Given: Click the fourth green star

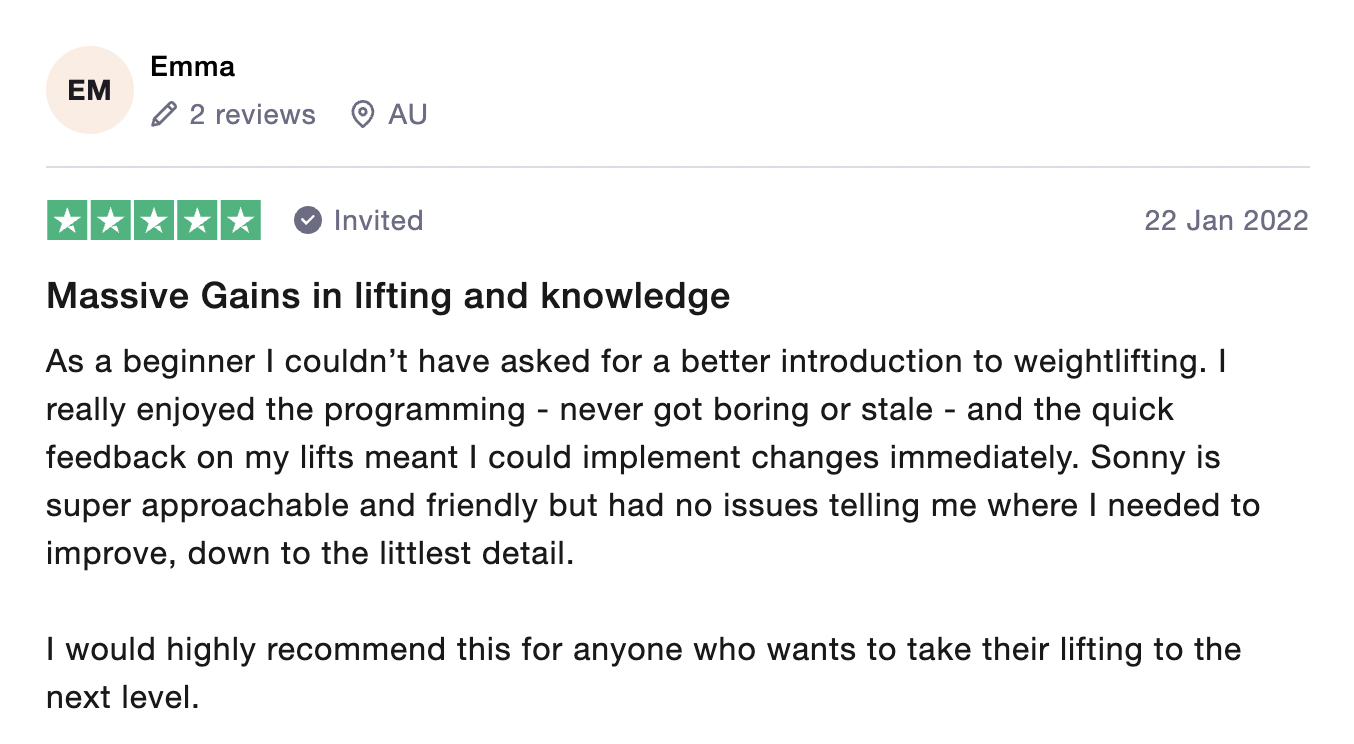Looking at the screenshot, I should tap(197, 220).
